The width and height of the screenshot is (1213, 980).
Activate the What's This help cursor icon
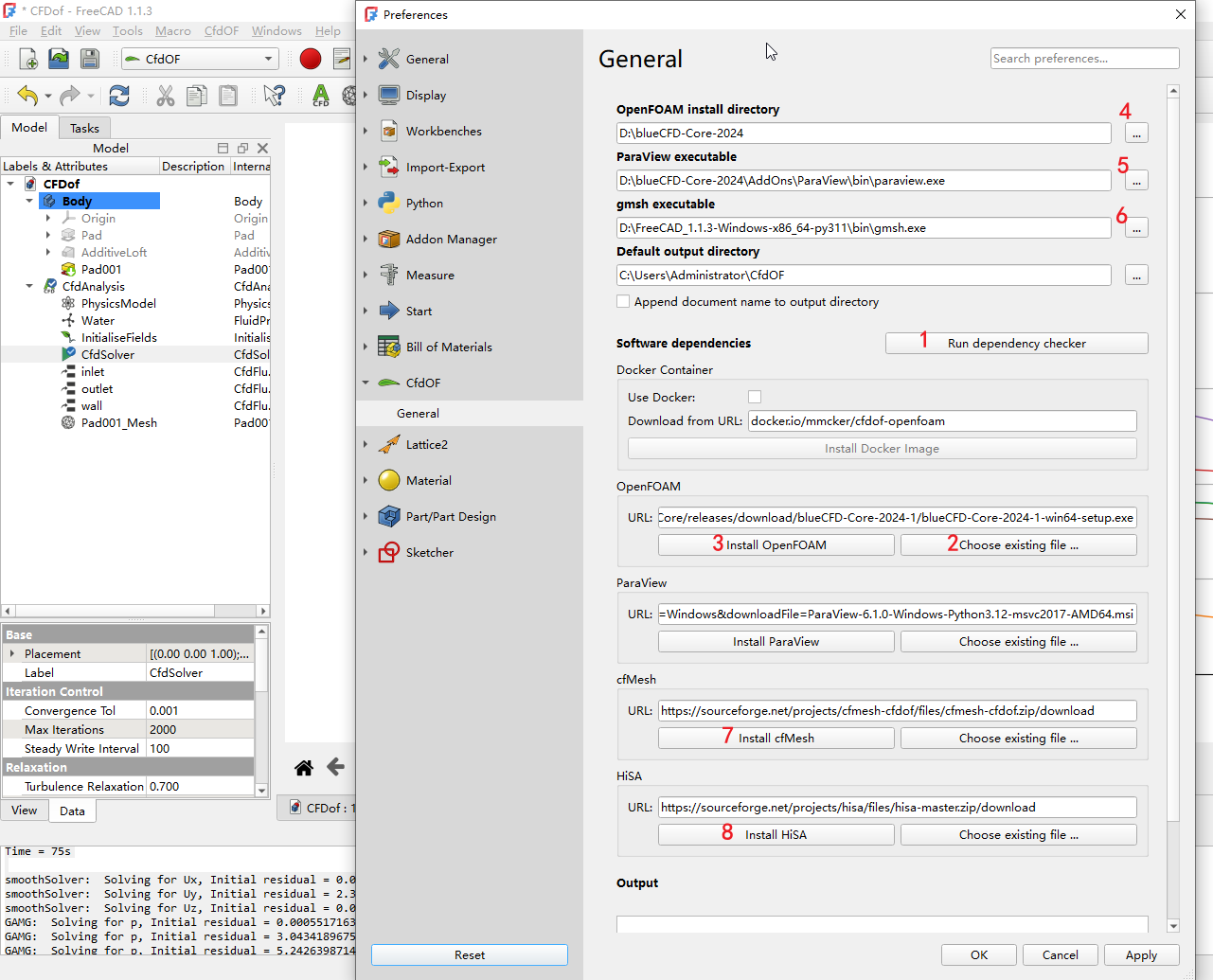coord(275,96)
